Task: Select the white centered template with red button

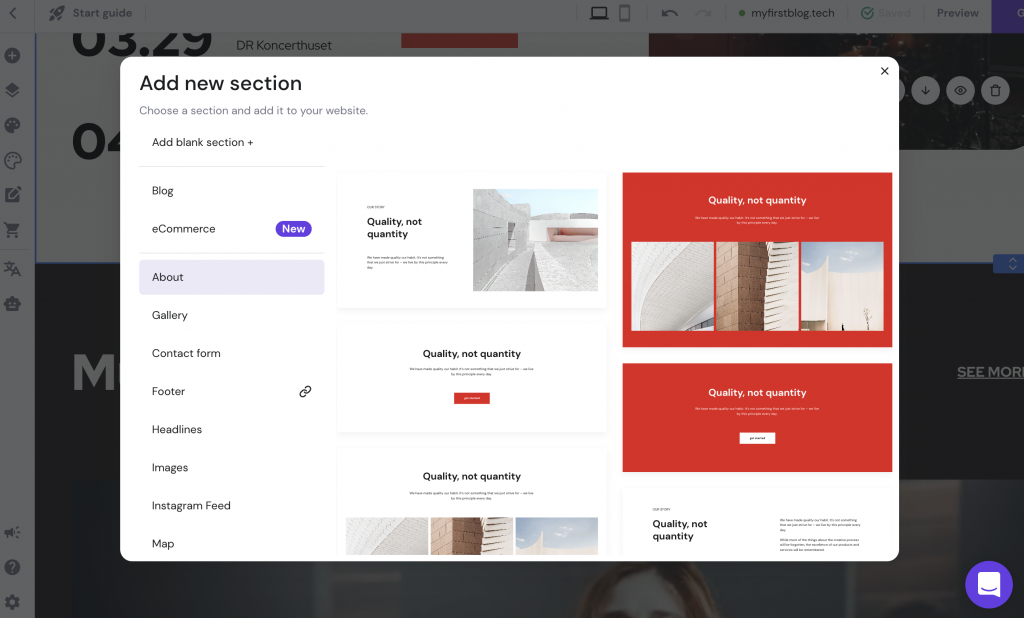Action: coord(472,377)
